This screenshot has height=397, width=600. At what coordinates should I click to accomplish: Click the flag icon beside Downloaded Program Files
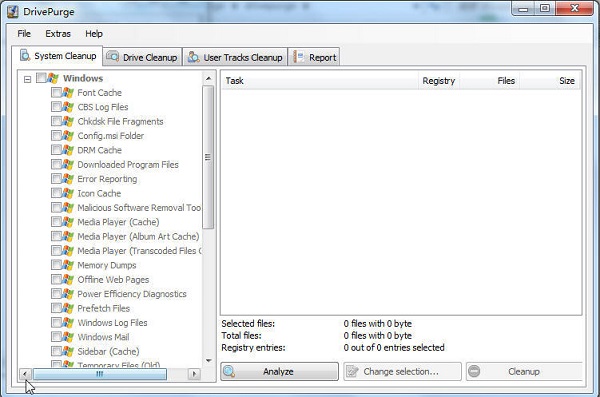[x=68, y=165]
